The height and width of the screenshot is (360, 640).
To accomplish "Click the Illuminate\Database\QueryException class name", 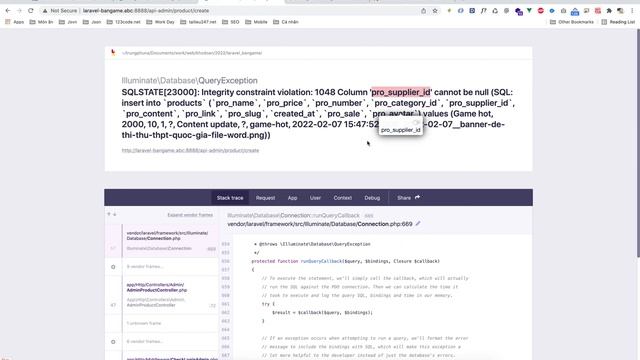I will pos(189,80).
